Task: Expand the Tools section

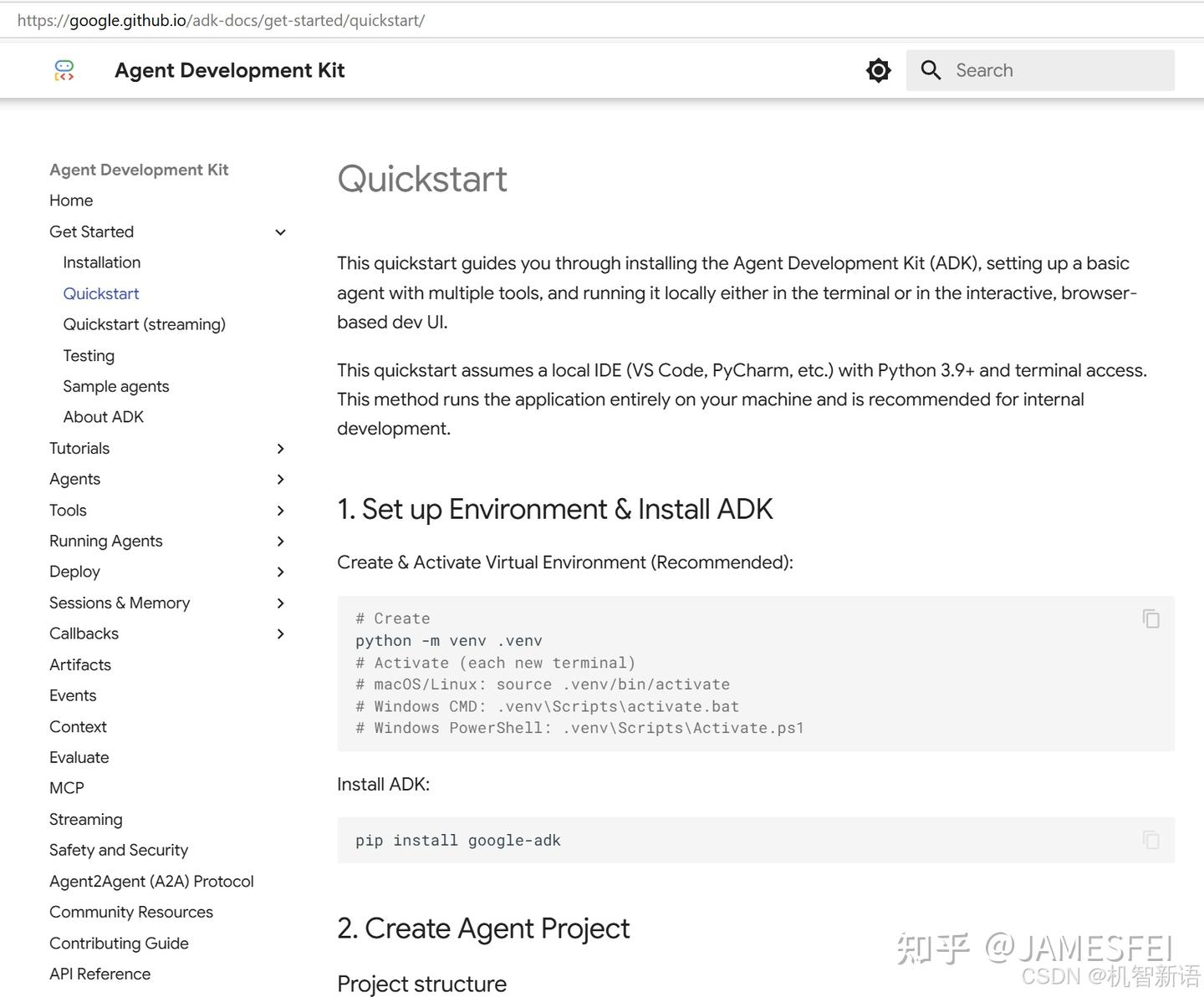Action: 280,510
